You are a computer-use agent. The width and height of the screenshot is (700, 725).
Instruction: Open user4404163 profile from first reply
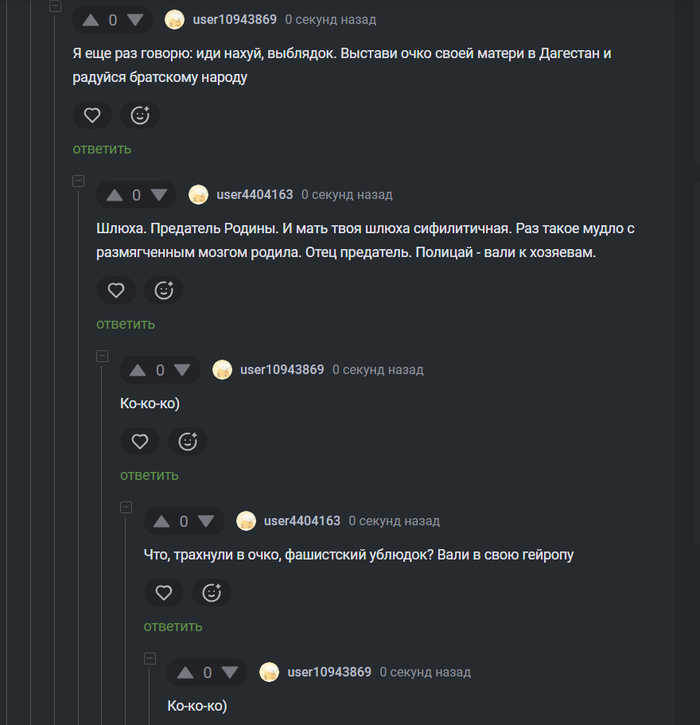coord(255,195)
